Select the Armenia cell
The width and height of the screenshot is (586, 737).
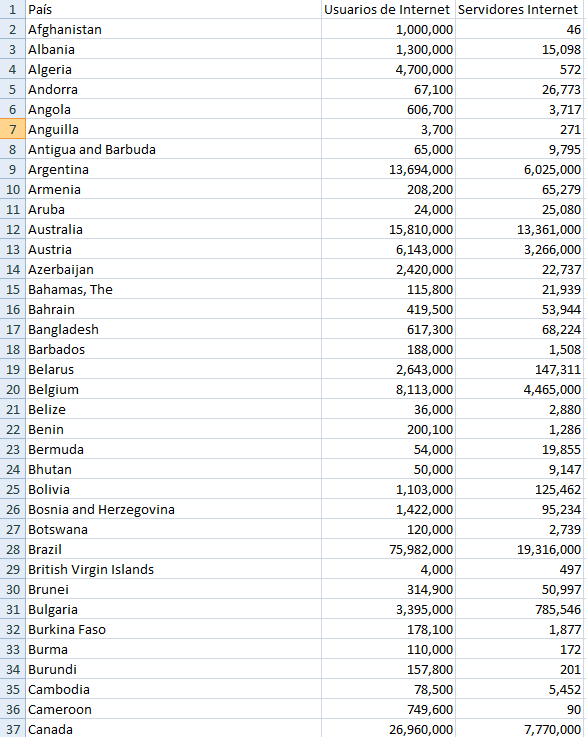tap(173, 189)
